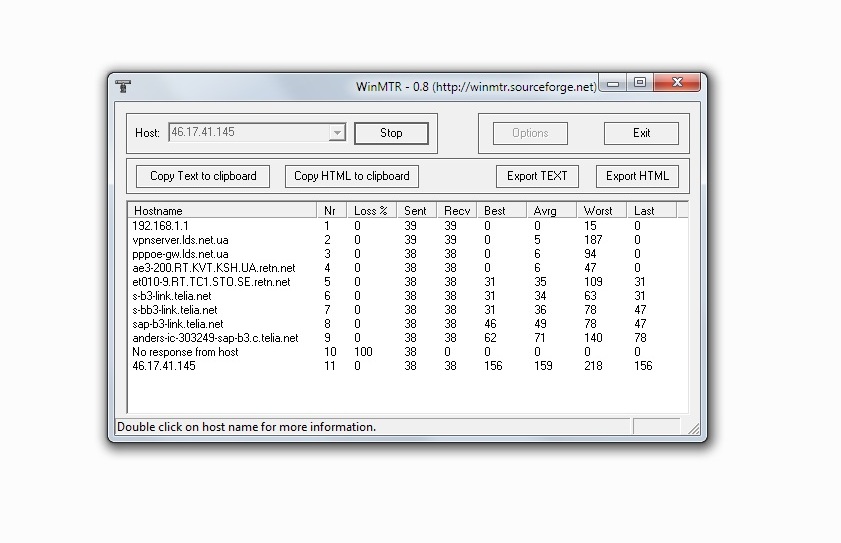
Task: Click the Recv column header
Action: point(456,210)
